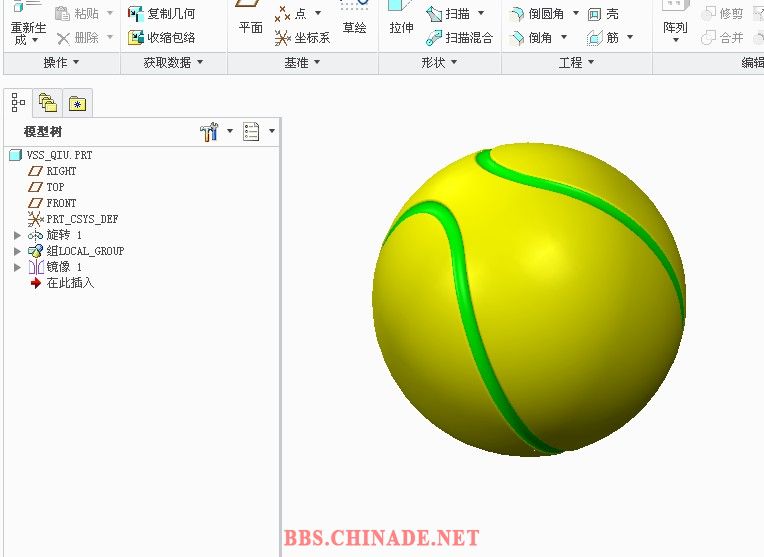Screen dimensions: 764x557
Task: Create a datum Plane (平面)
Action: [x=250, y=19]
